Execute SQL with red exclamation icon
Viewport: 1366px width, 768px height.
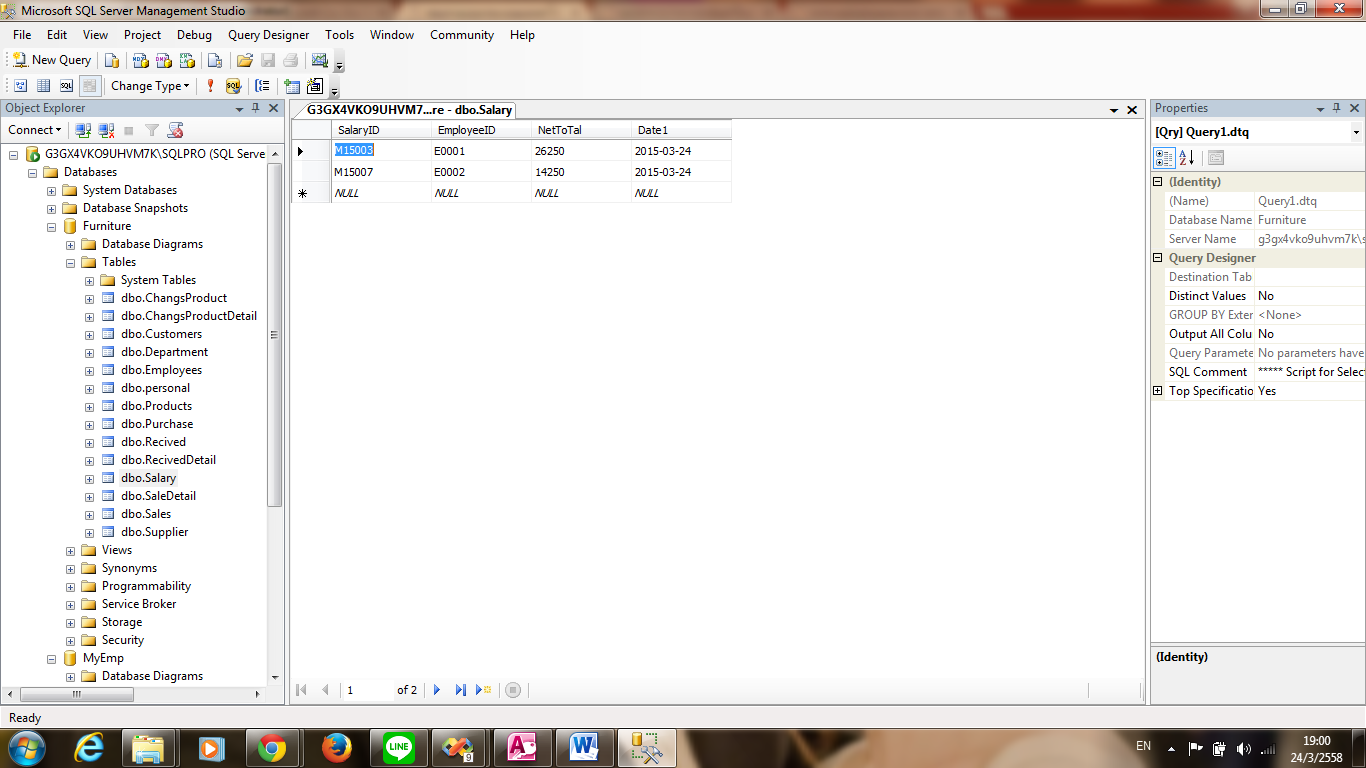(x=211, y=86)
